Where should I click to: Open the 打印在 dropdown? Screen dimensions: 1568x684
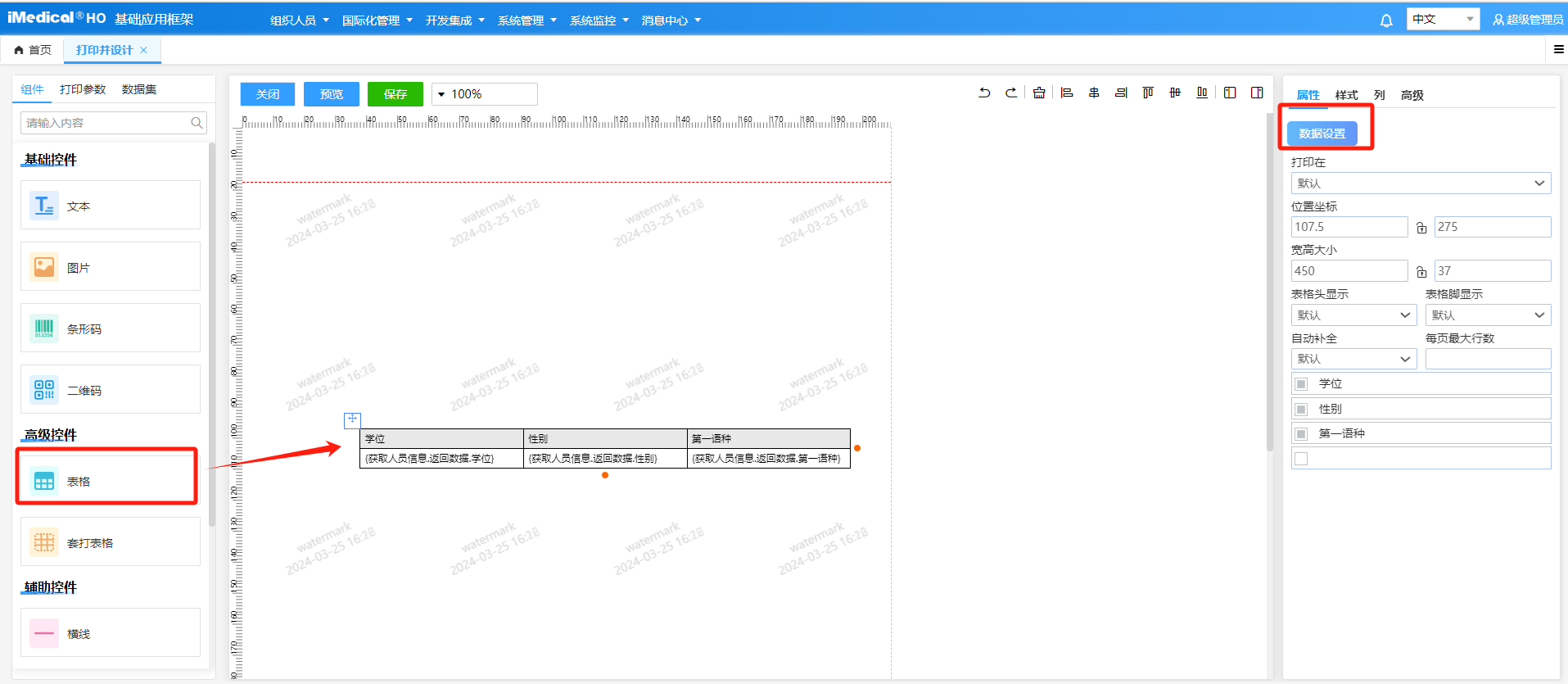click(1421, 183)
